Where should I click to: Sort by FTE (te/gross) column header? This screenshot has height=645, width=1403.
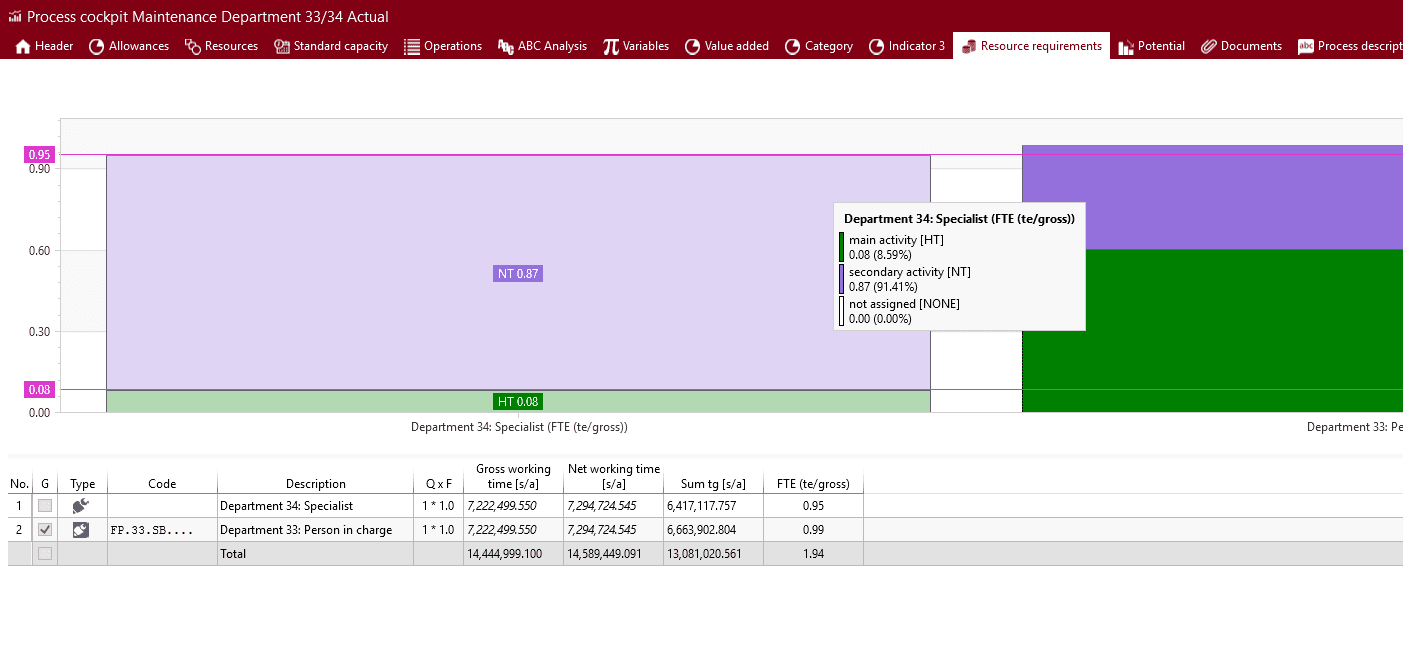[812, 484]
